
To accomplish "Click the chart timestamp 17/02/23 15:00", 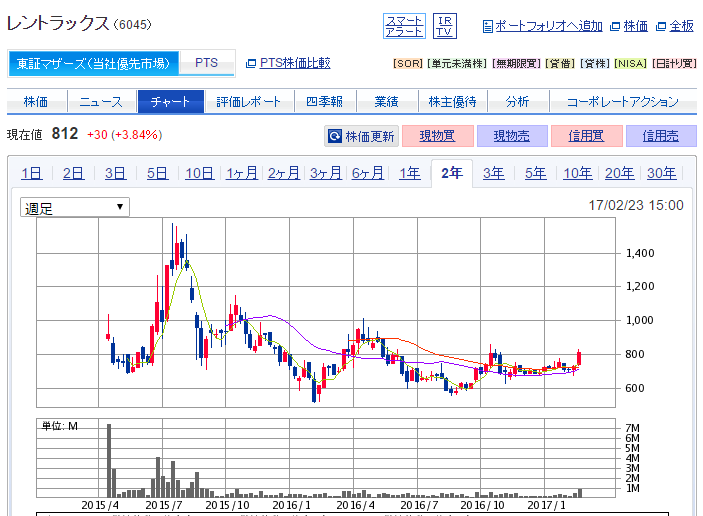I will 636,205.
